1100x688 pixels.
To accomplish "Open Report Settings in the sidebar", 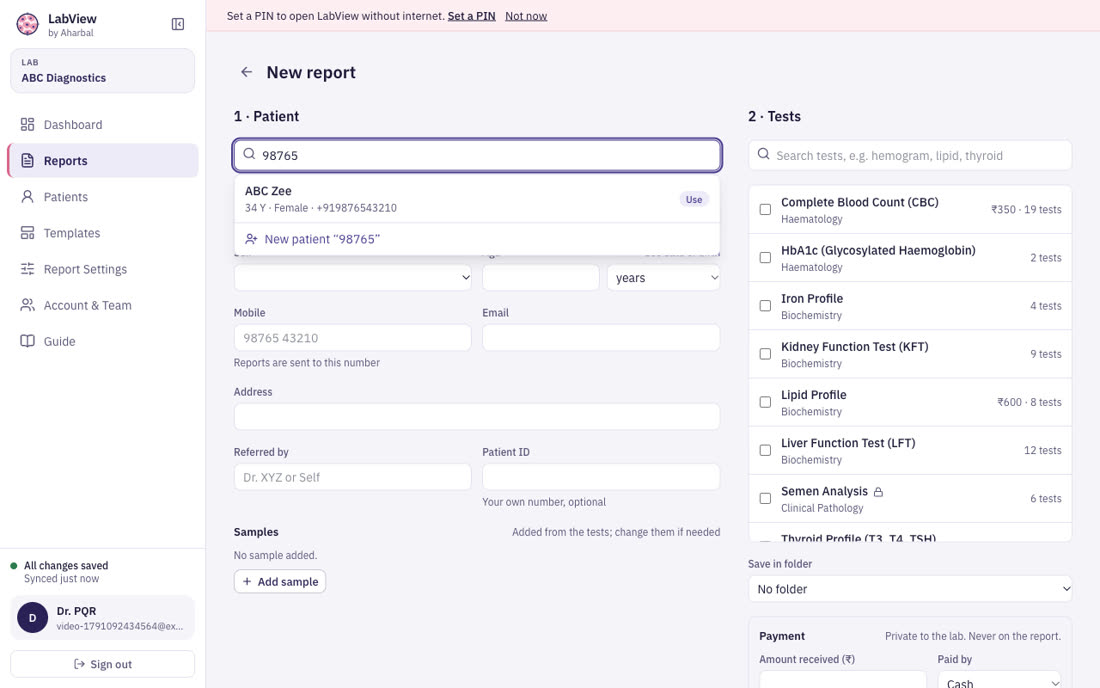I will click(x=102, y=269).
